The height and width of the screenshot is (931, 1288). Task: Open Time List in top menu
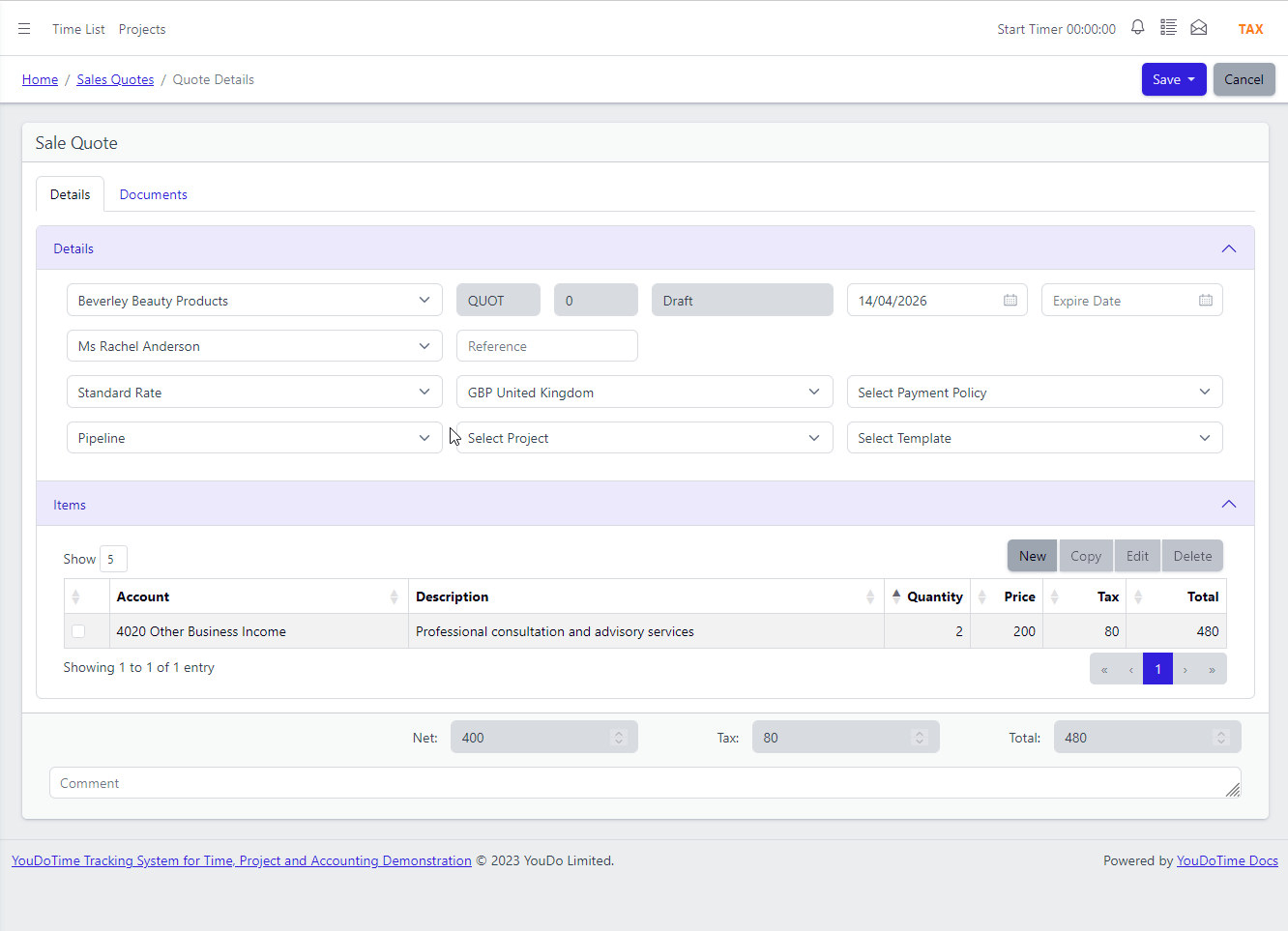pyautogui.click(x=78, y=29)
